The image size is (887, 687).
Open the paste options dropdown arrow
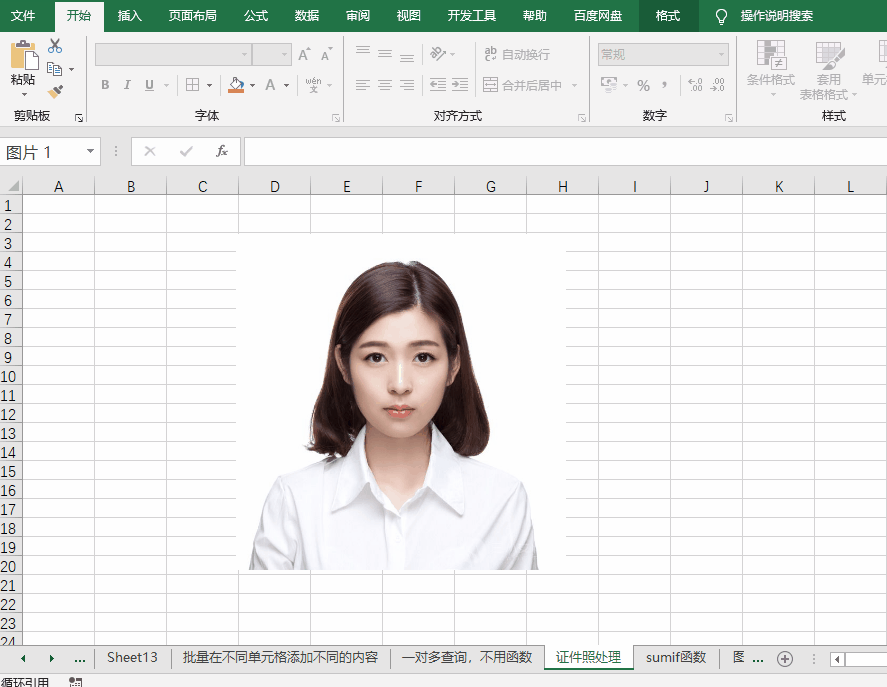(x=24, y=94)
